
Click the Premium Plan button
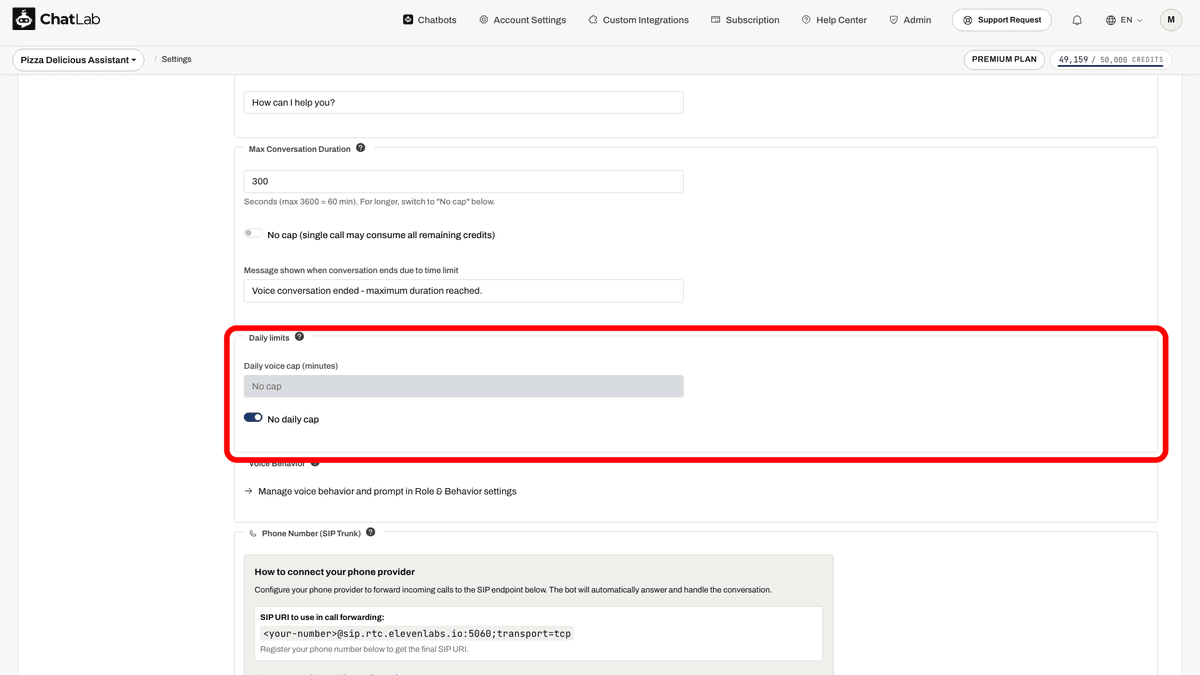click(1005, 60)
